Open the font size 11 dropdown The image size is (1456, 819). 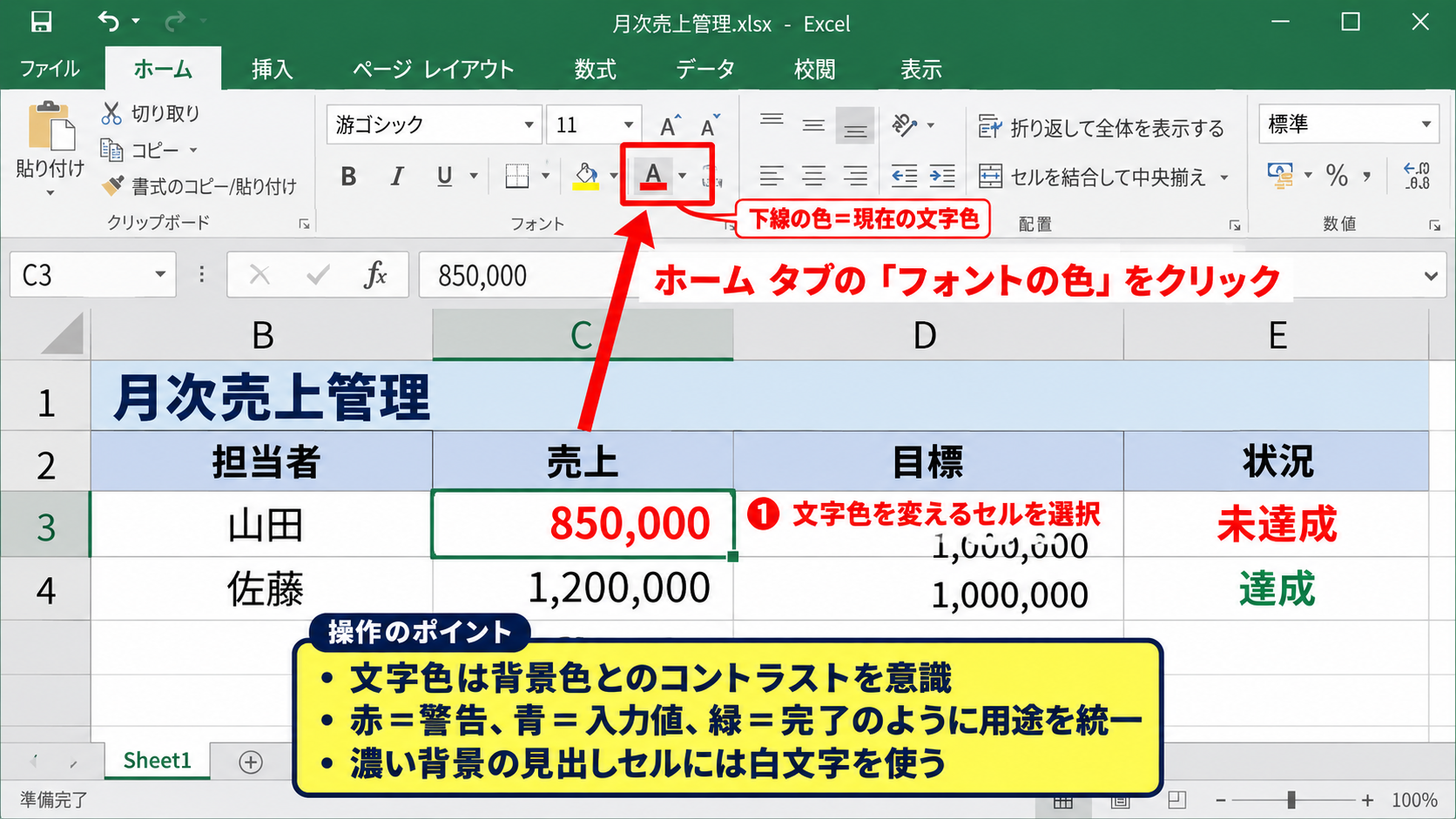628,125
